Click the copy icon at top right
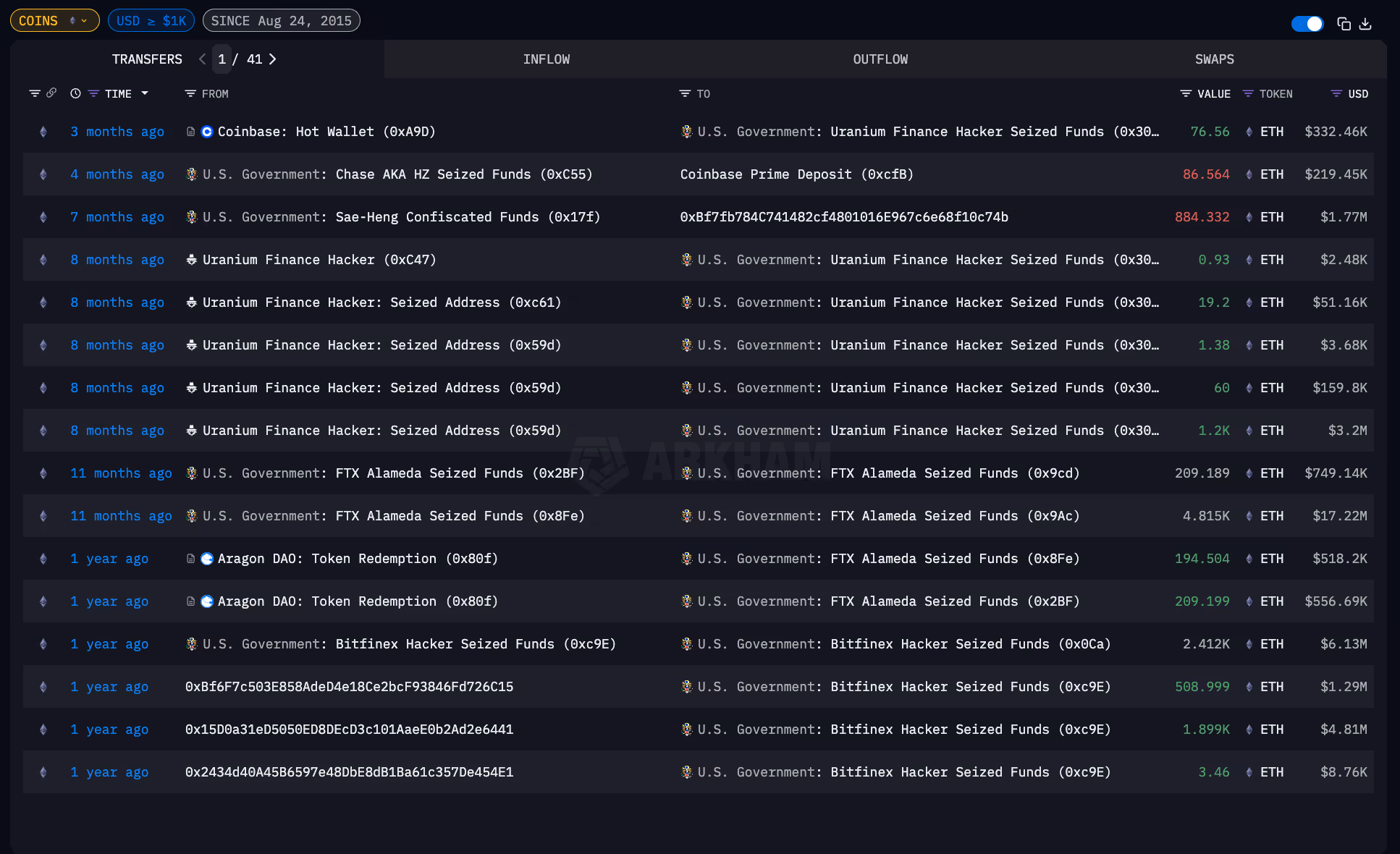Image resolution: width=1400 pixels, height=854 pixels. tap(1344, 24)
